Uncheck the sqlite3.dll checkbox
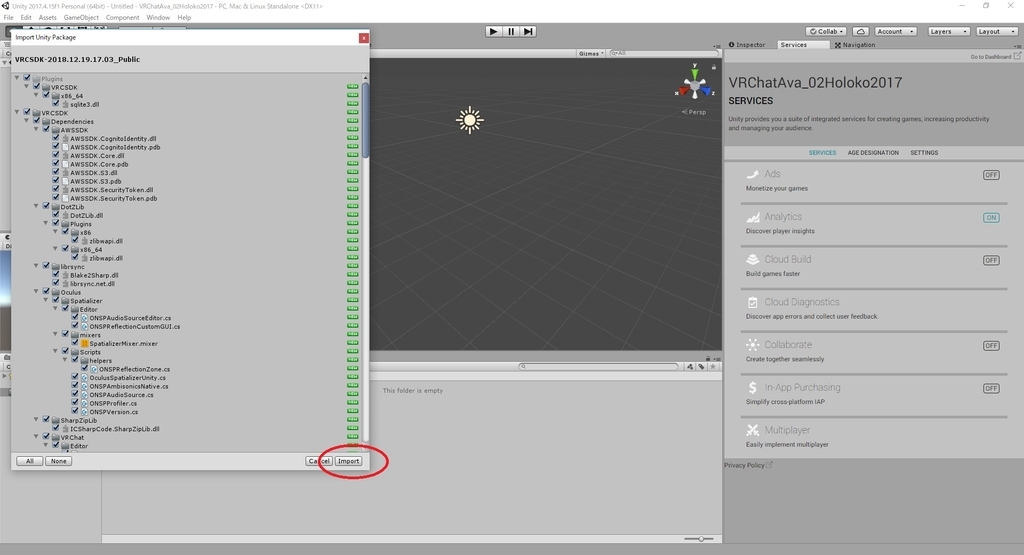Screen dimensions: 1024x555 [x=56, y=104]
